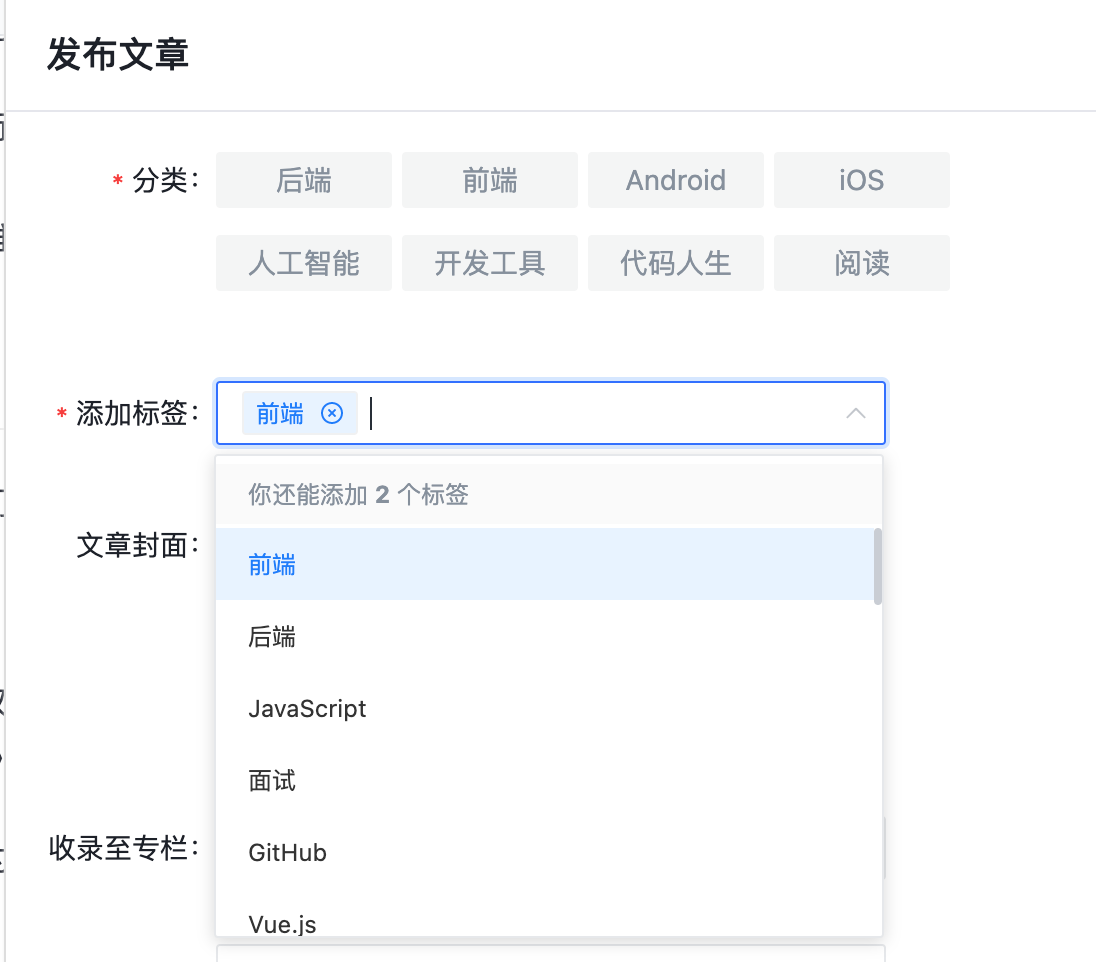Click the selected 前端 tag chip

click(281, 413)
